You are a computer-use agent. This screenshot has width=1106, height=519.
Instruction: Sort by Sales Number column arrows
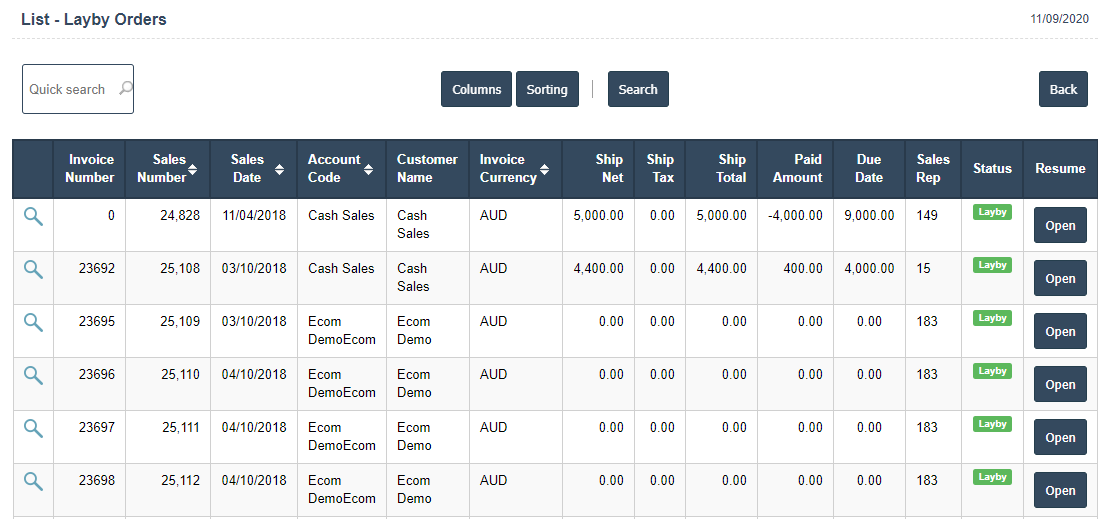click(x=193, y=170)
